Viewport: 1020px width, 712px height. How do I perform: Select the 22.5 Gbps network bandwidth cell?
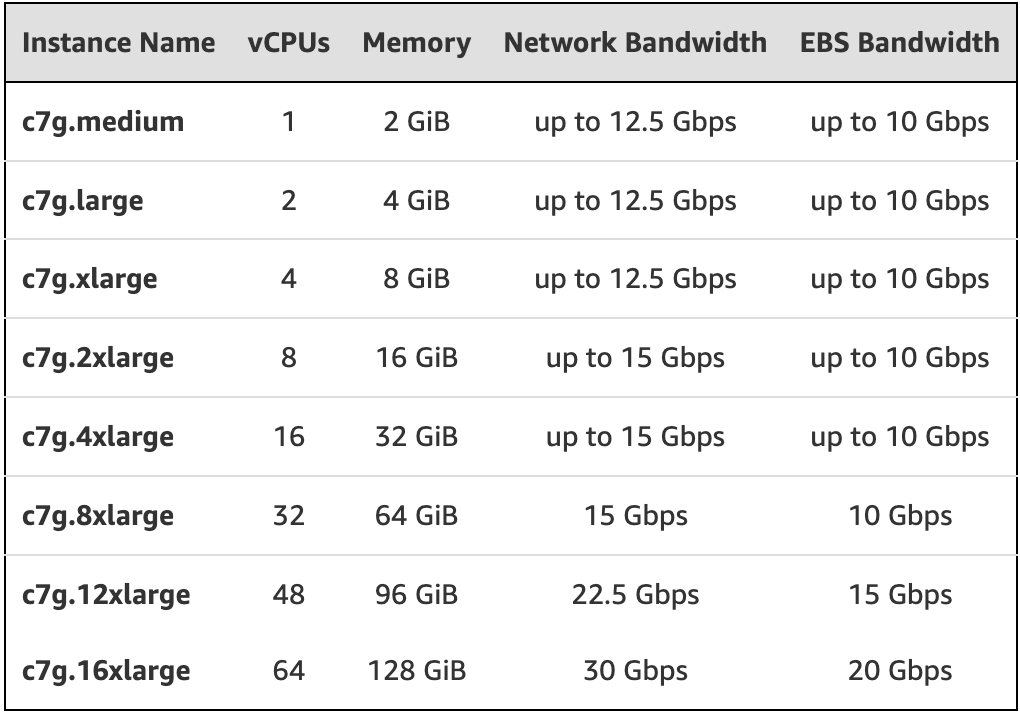[635, 595]
